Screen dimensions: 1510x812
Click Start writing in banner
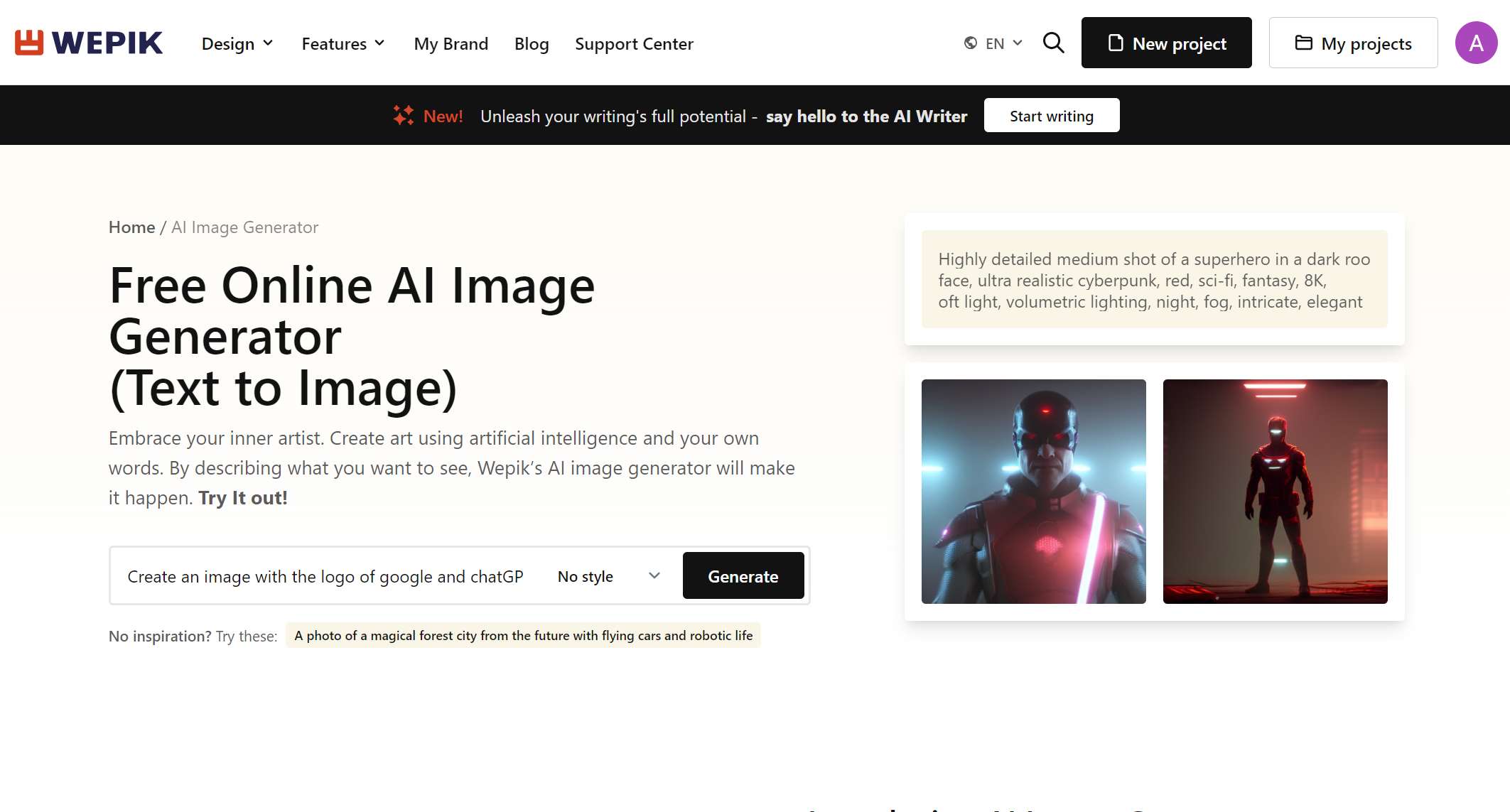(x=1051, y=116)
